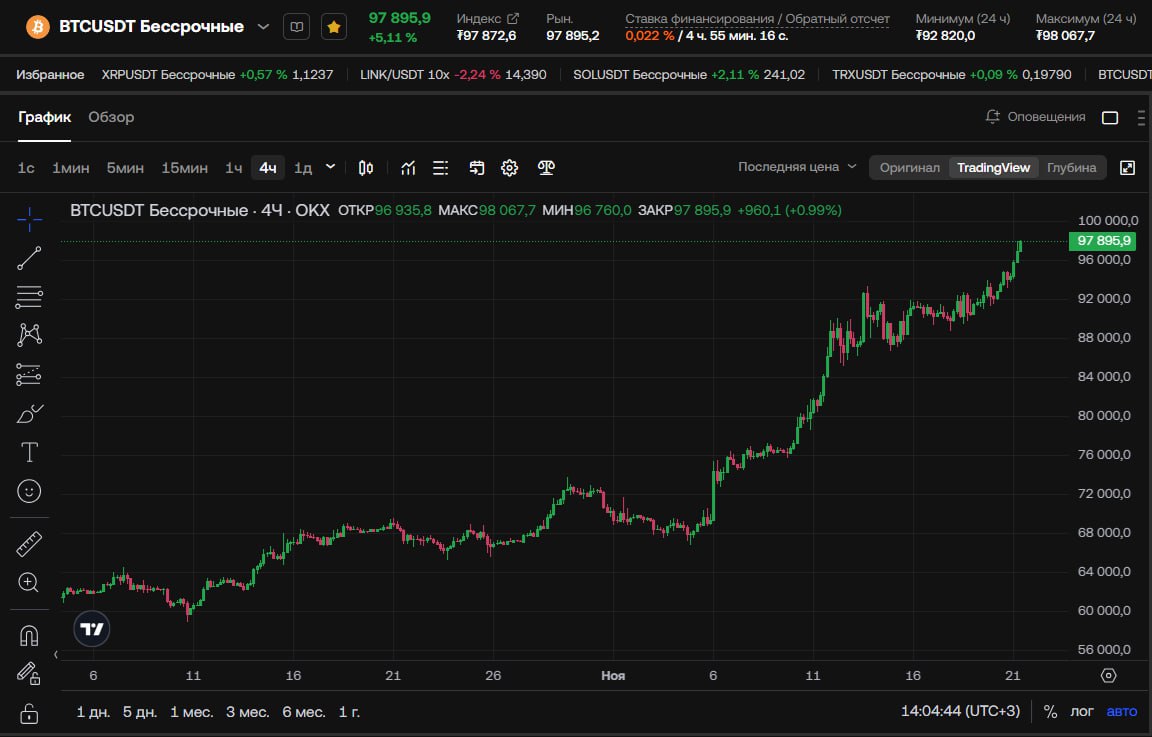Viewport: 1152px width, 737px height.
Task: Switch to the Обзор tab
Action: click(x=111, y=117)
